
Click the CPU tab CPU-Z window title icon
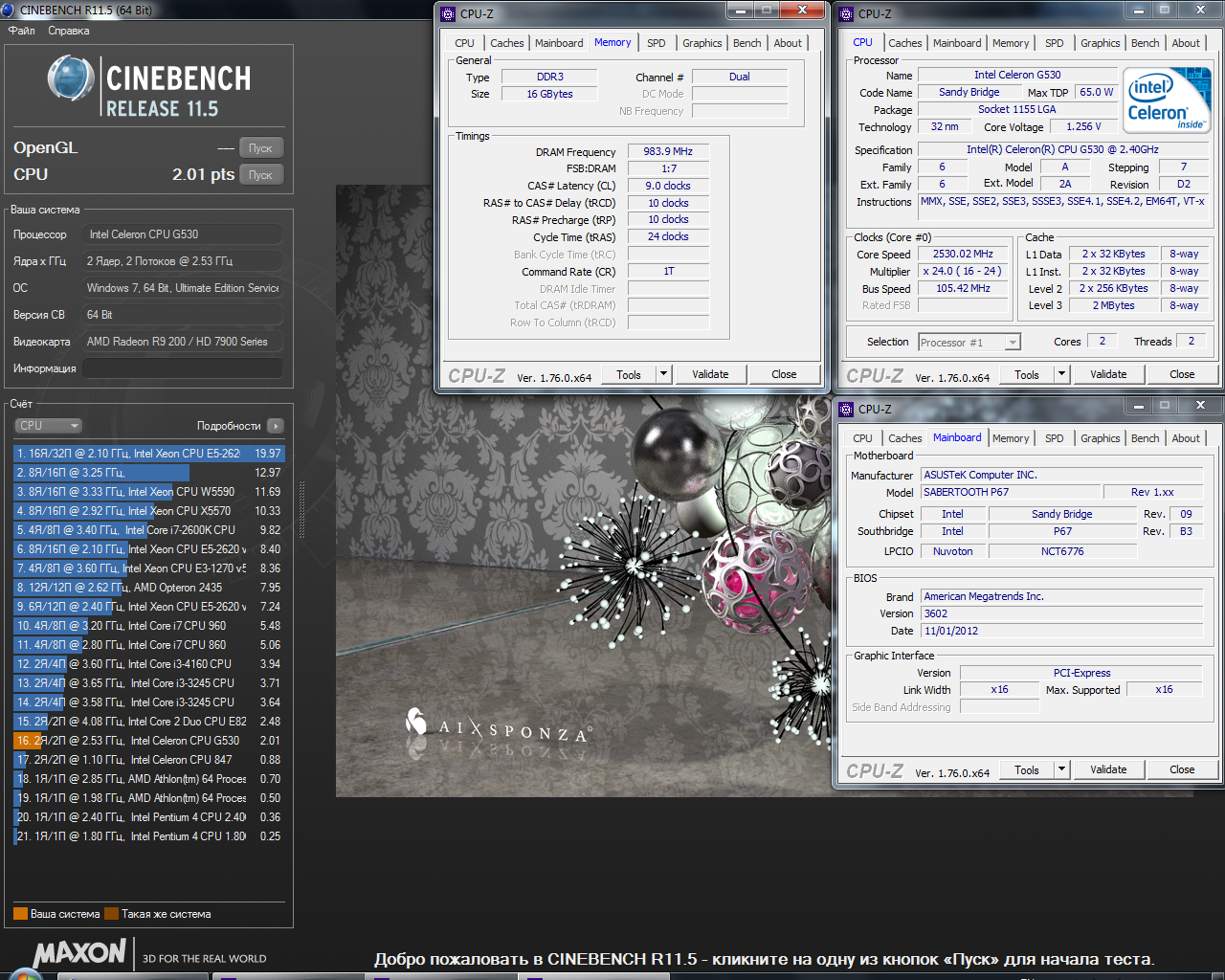(x=846, y=13)
